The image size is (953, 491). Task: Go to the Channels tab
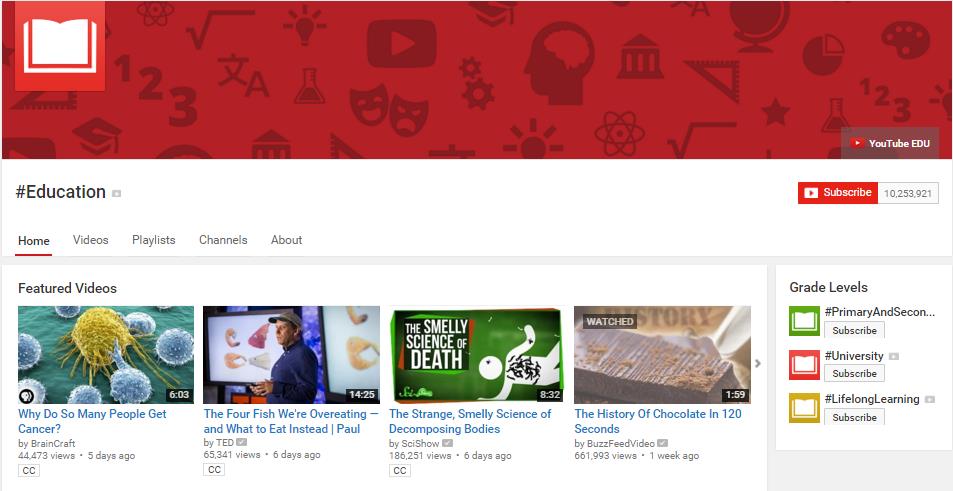click(x=223, y=239)
